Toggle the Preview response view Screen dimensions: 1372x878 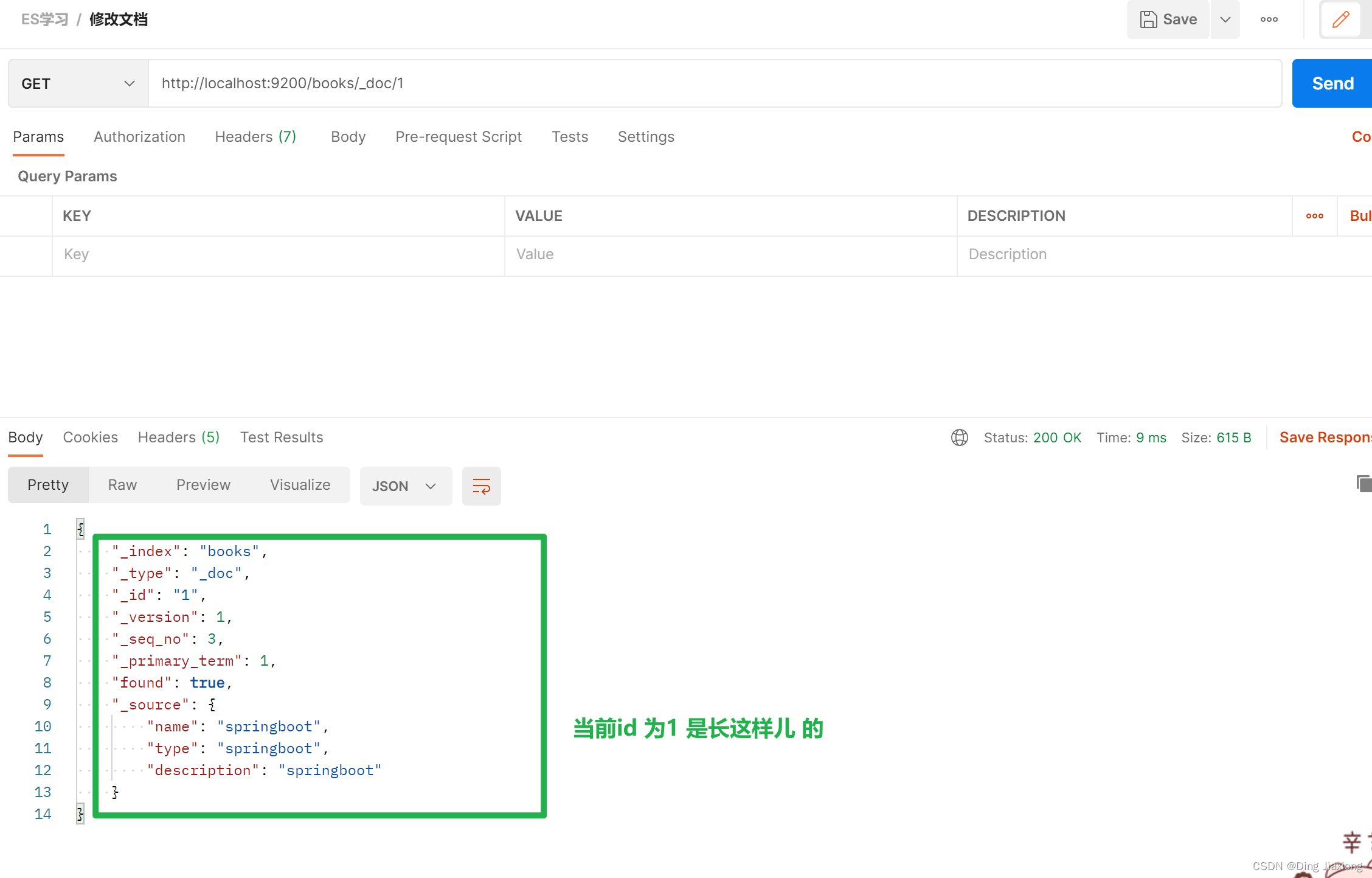pyautogui.click(x=203, y=485)
